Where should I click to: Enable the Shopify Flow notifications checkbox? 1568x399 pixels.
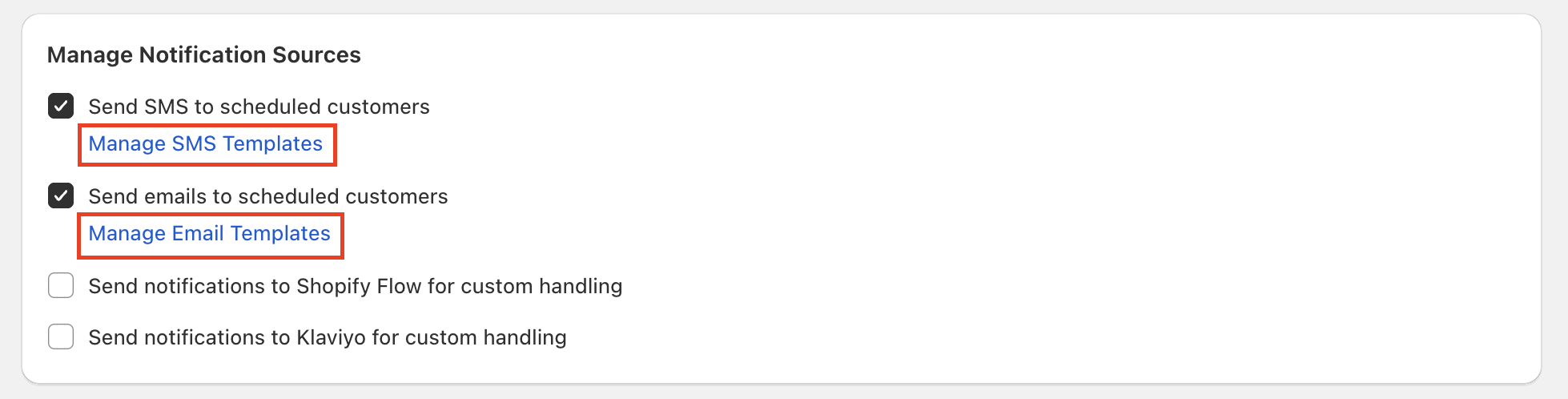click(x=61, y=285)
